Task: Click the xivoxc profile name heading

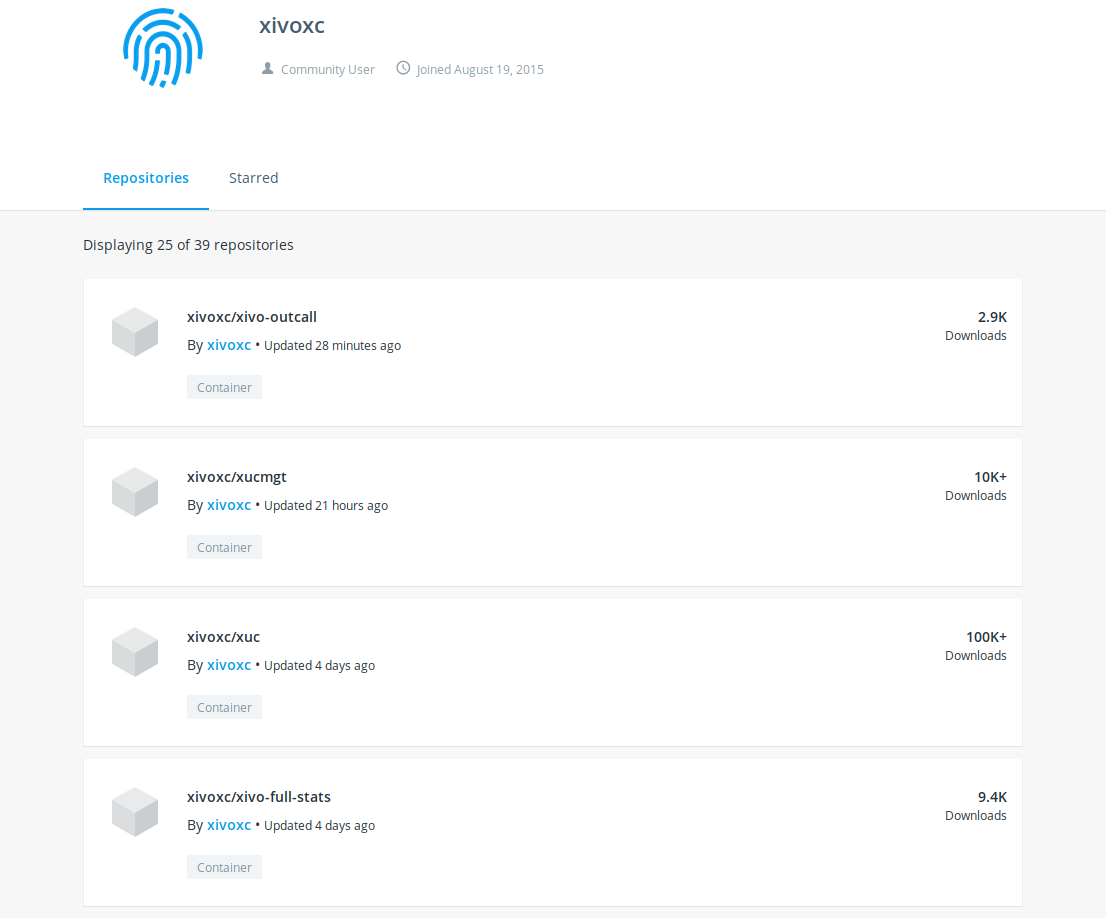Action: click(292, 27)
